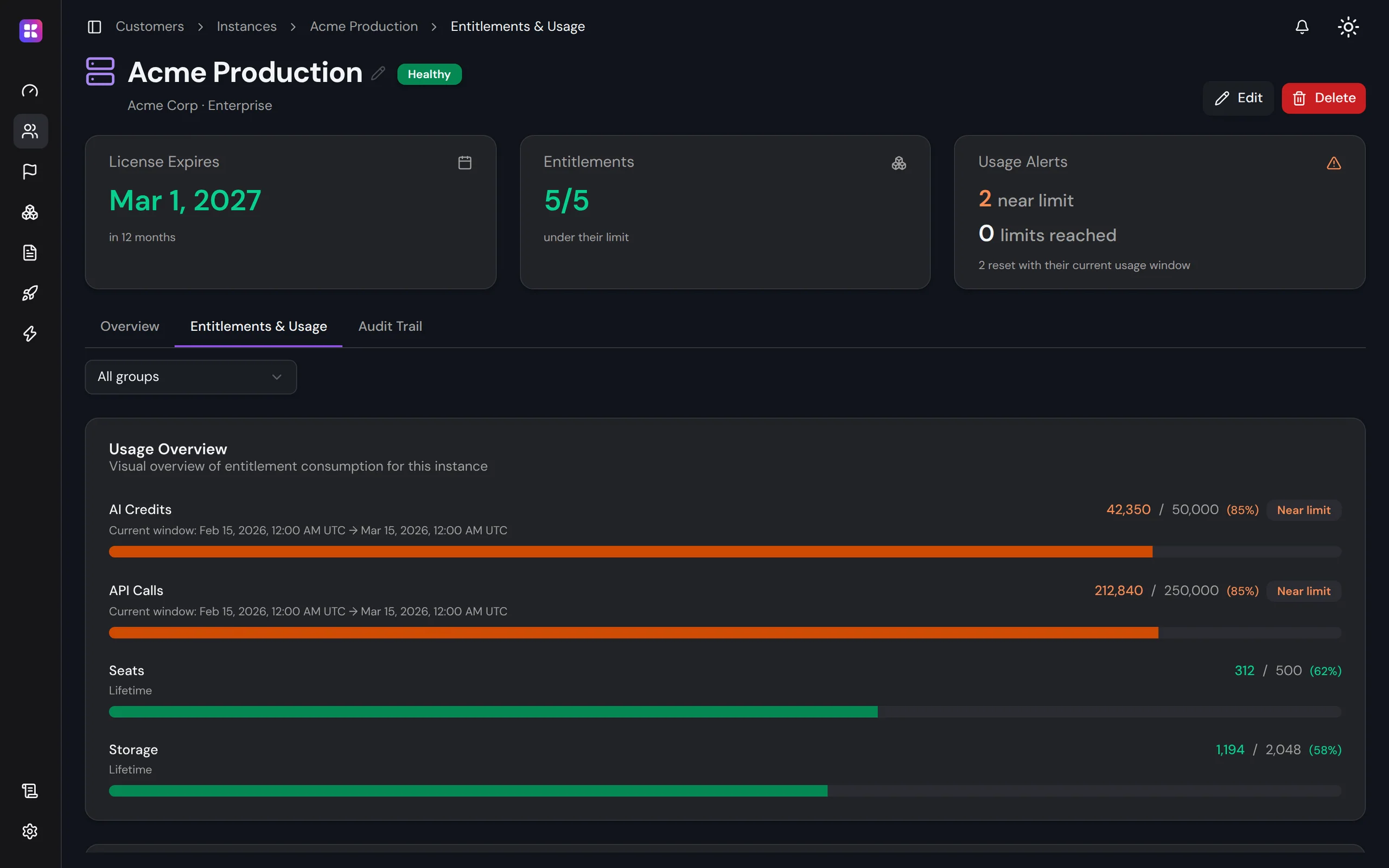Open the scroll log icon in sidebar

pos(30,790)
